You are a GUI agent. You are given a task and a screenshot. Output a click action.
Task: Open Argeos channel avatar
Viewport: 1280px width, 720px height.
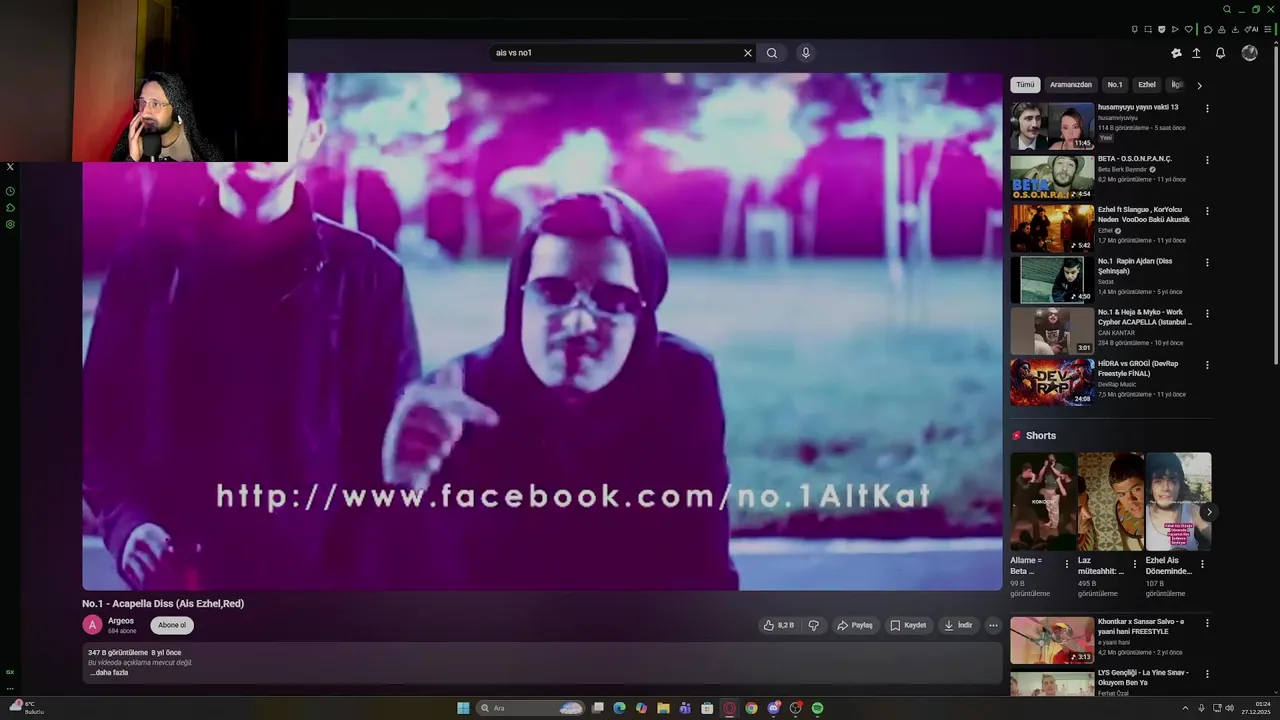(x=92, y=625)
